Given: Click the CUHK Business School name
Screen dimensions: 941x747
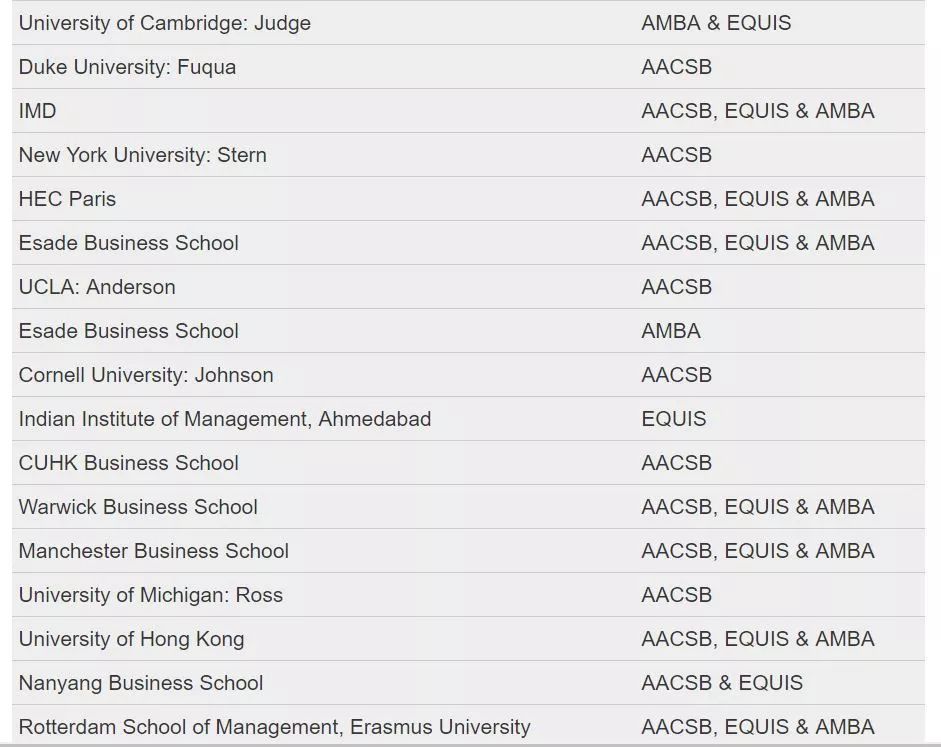Looking at the screenshot, I should (x=128, y=463).
